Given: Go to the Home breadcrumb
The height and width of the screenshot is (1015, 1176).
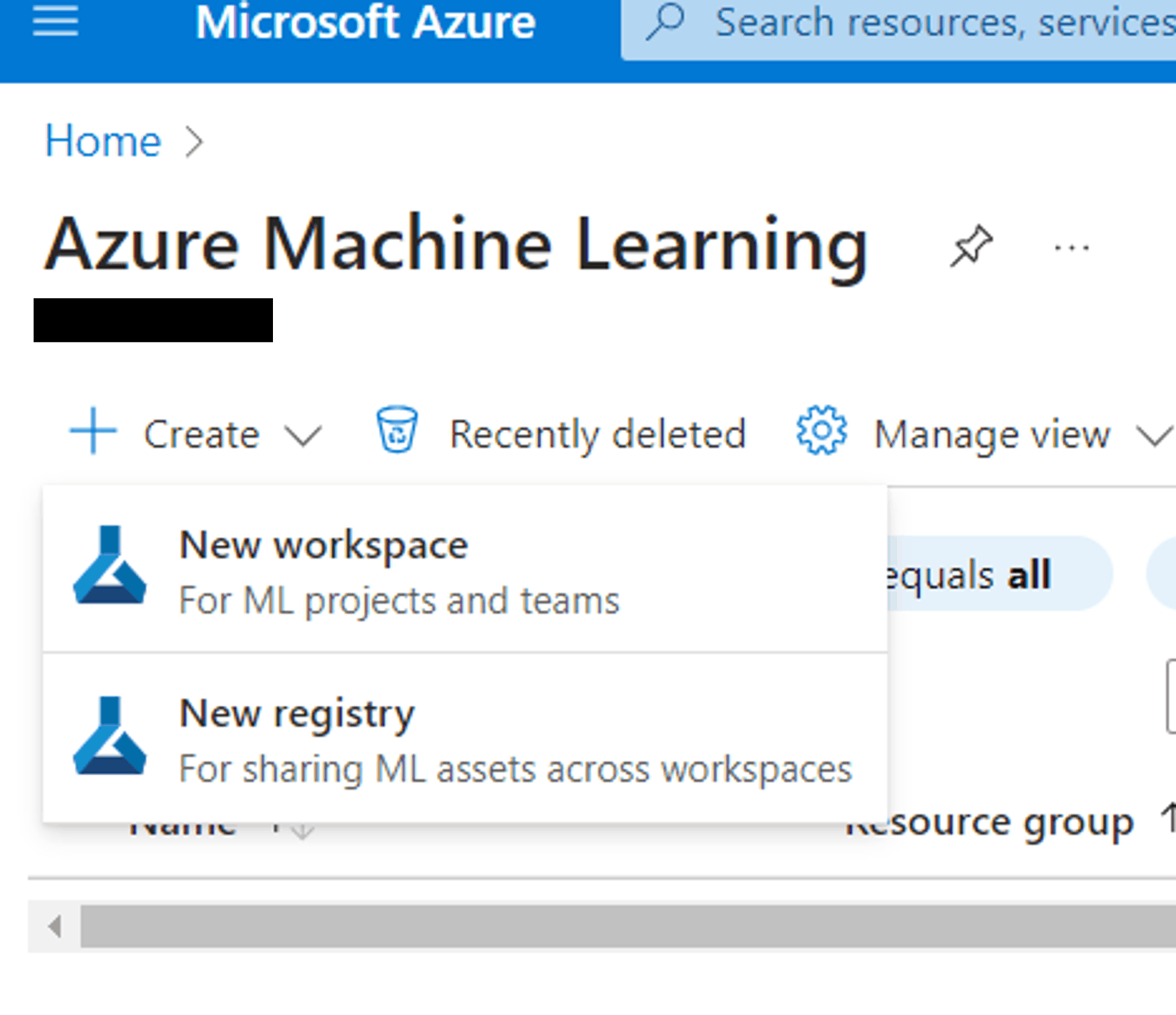Looking at the screenshot, I should pyautogui.click(x=102, y=140).
